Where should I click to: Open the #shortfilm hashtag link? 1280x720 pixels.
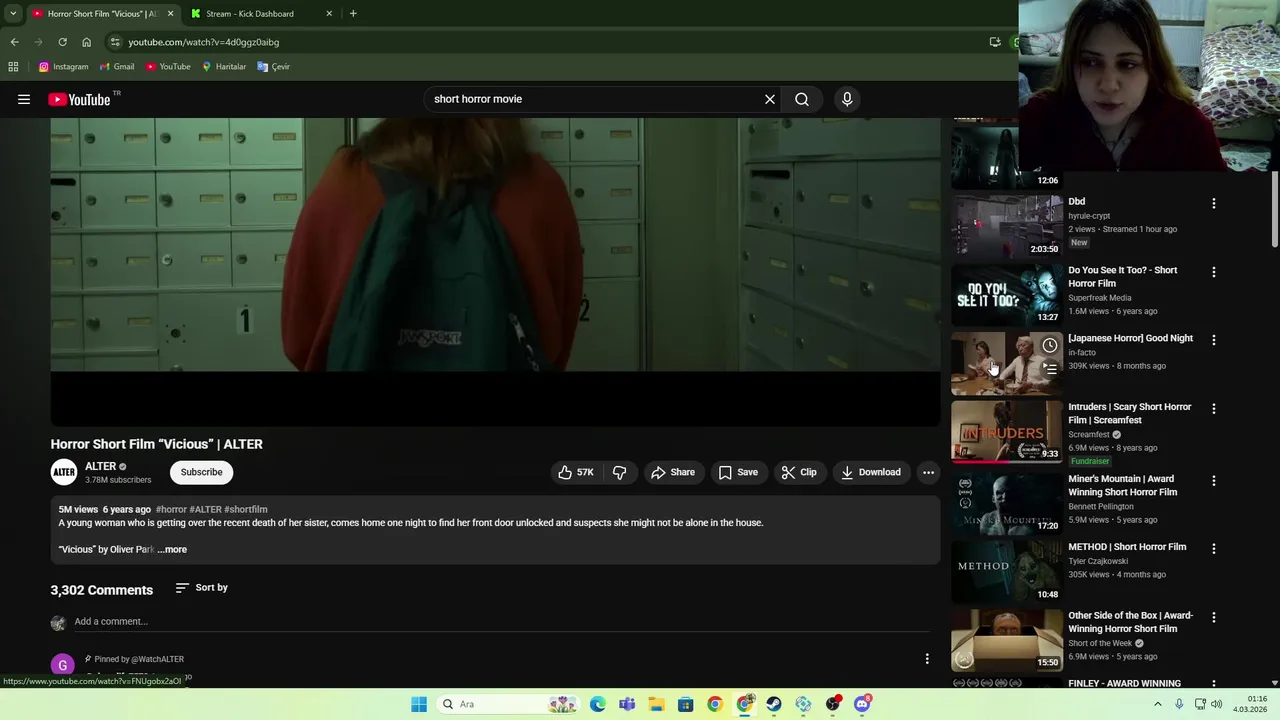[245, 509]
